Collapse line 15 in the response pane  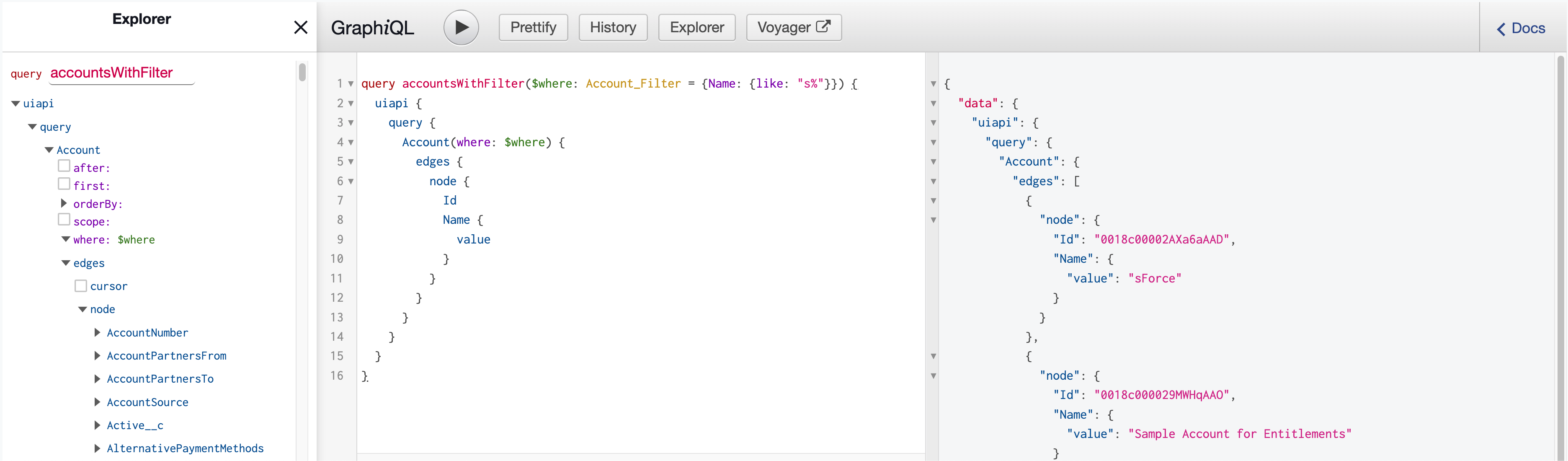click(933, 357)
